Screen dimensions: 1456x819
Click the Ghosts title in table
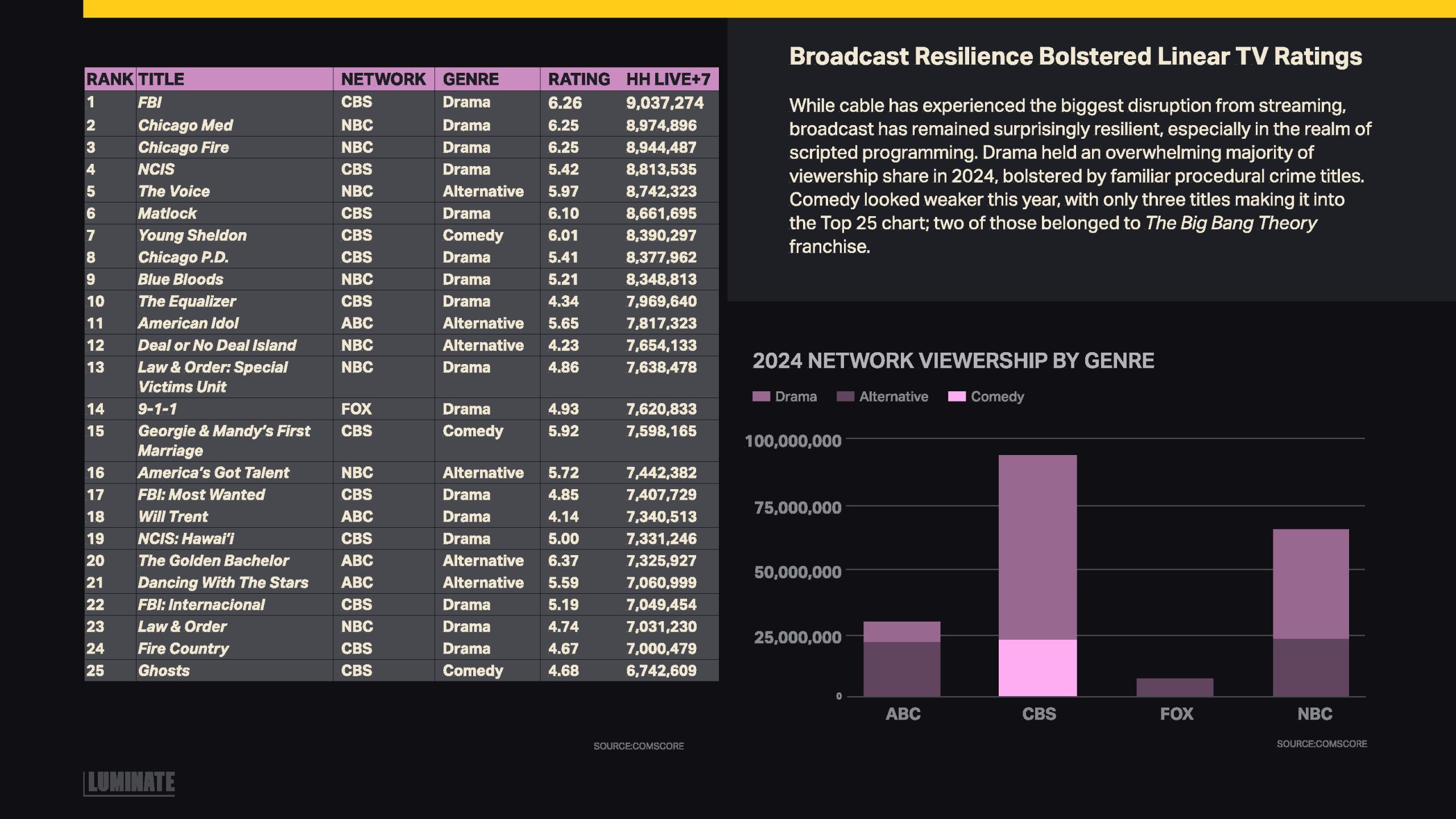click(x=164, y=671)
